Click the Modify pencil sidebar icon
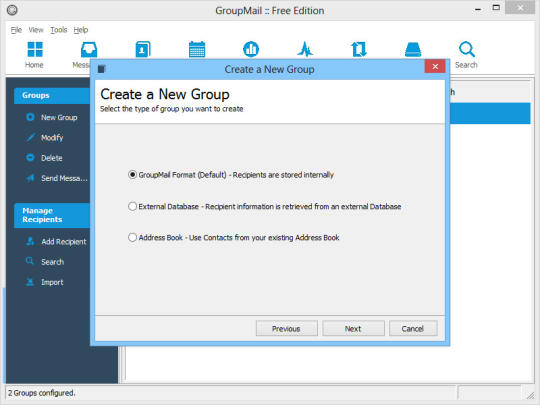 30,137
